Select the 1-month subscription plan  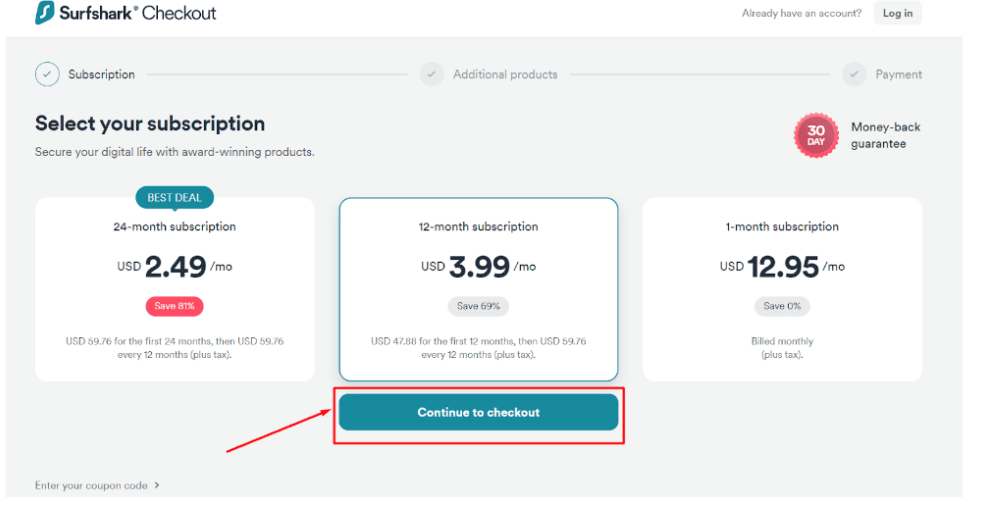[x=782, y=290]
